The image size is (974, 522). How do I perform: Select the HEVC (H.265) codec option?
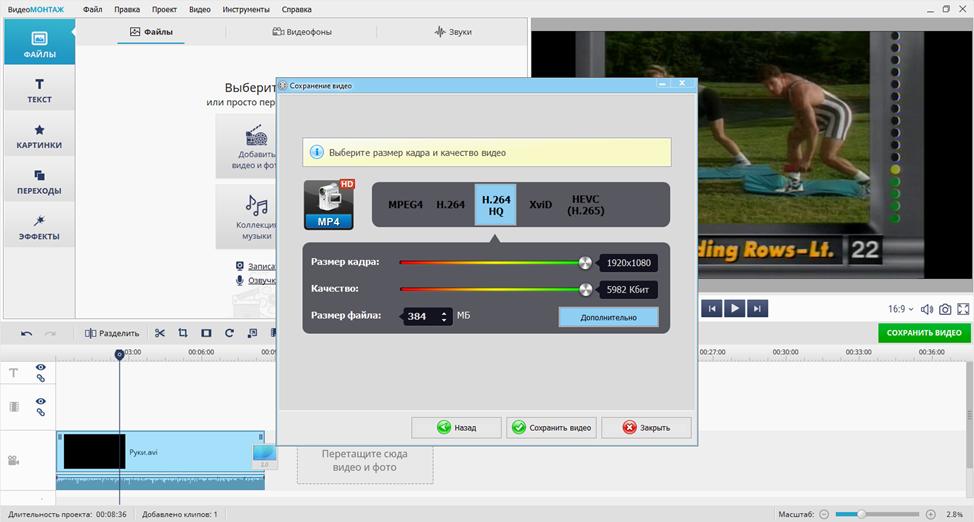pyautogui.click(x=585, y=205)
